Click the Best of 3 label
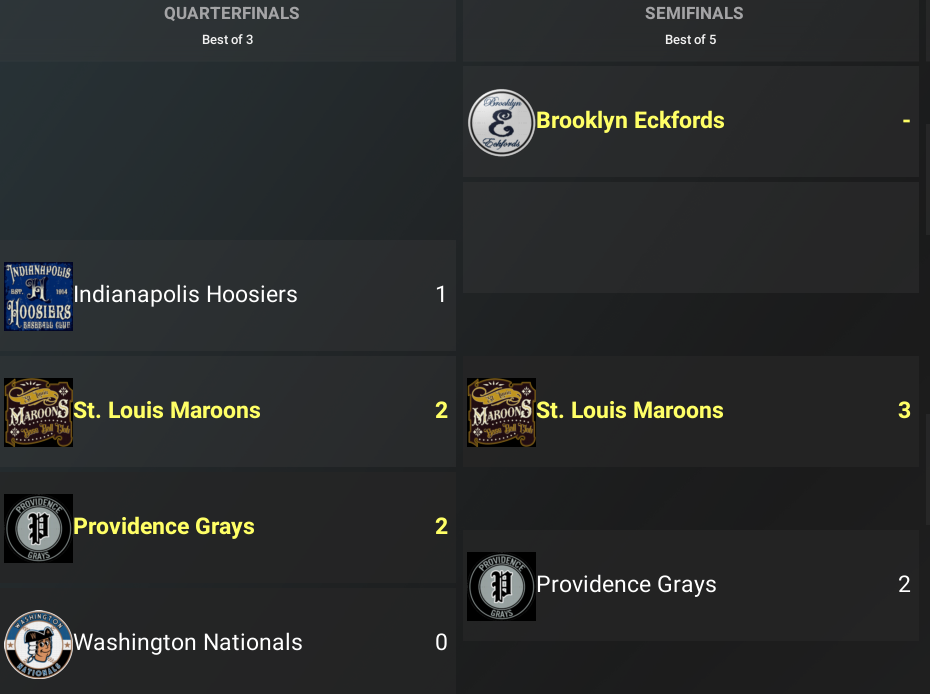The image size is (930, 694). [x=228, y=40]
